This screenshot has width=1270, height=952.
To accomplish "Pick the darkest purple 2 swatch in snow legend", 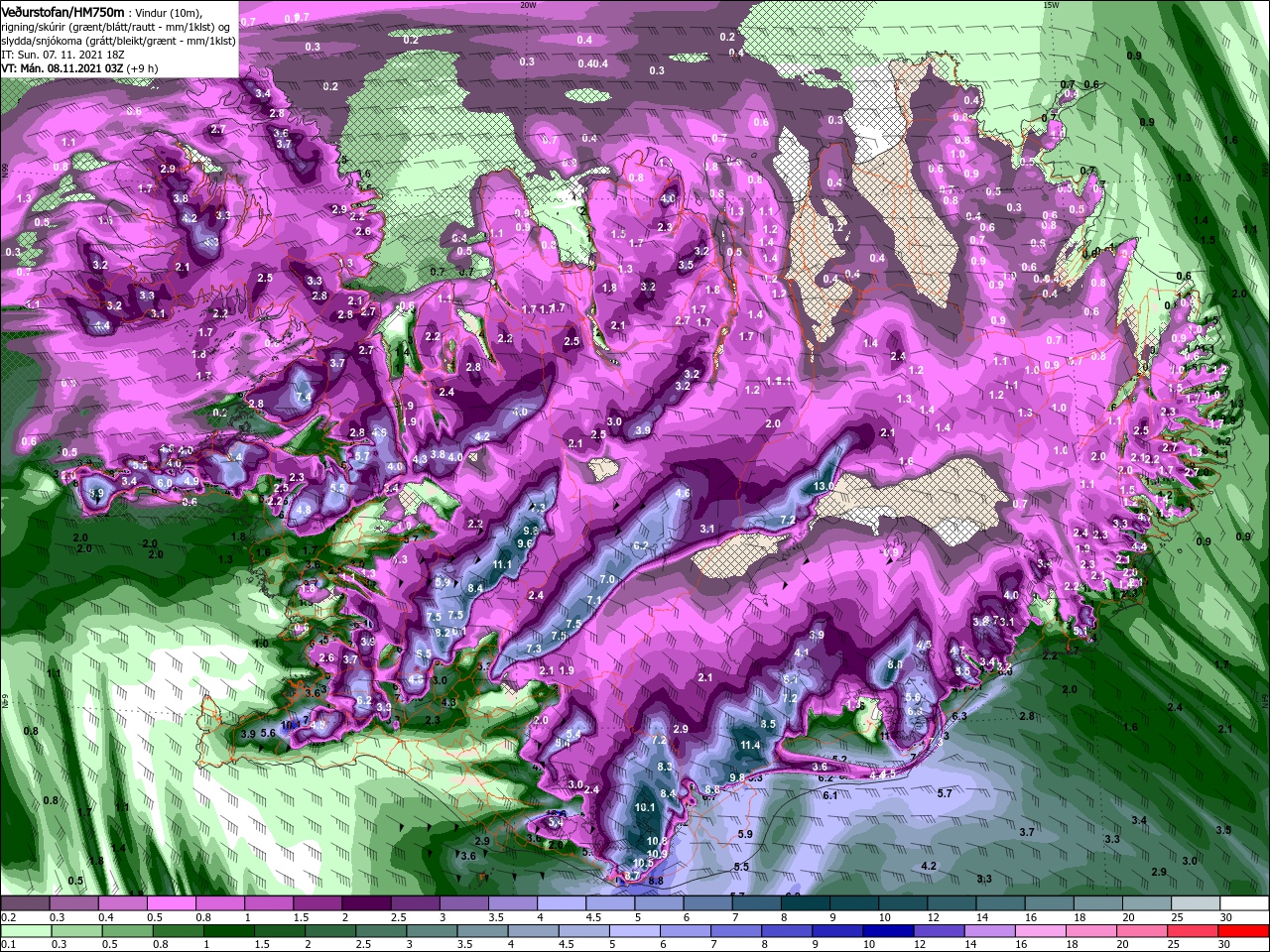I will click(x=364, y=903).
